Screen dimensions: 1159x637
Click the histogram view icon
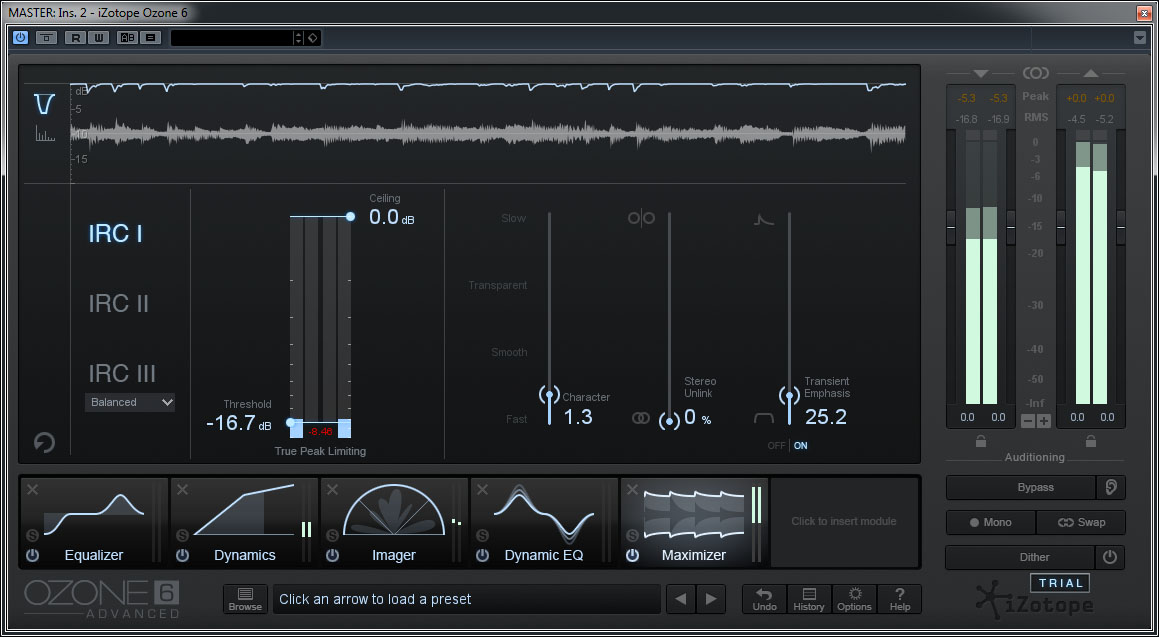[45, 134]
